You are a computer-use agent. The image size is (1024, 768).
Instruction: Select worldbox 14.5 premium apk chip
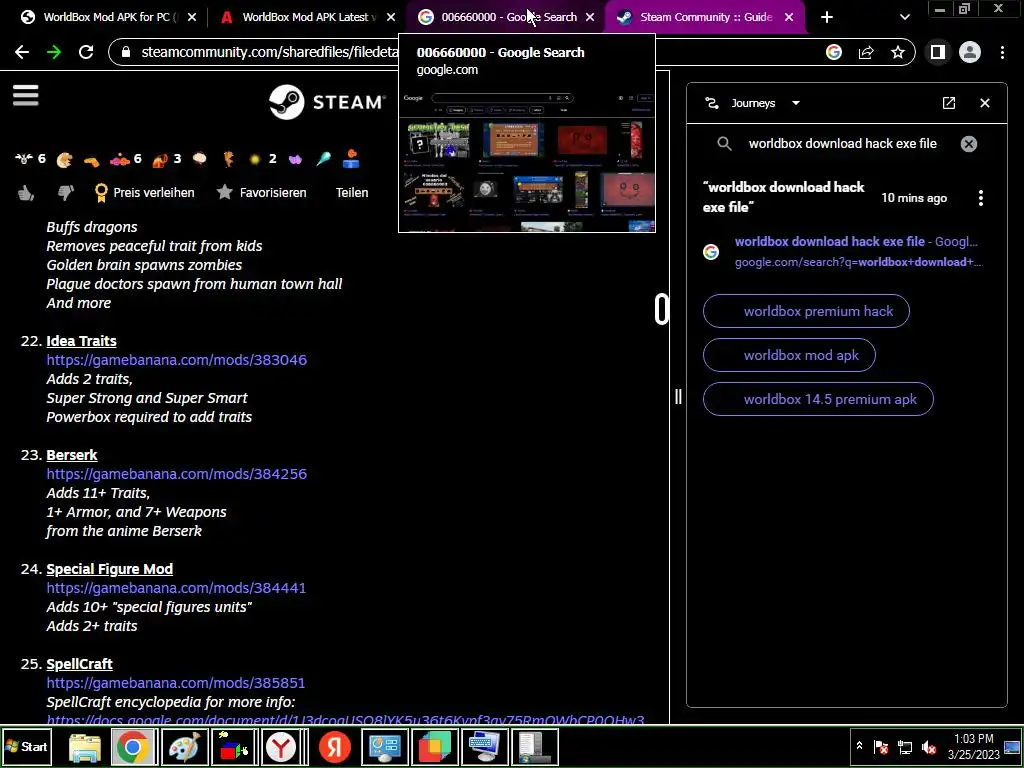tap(818, 399)
